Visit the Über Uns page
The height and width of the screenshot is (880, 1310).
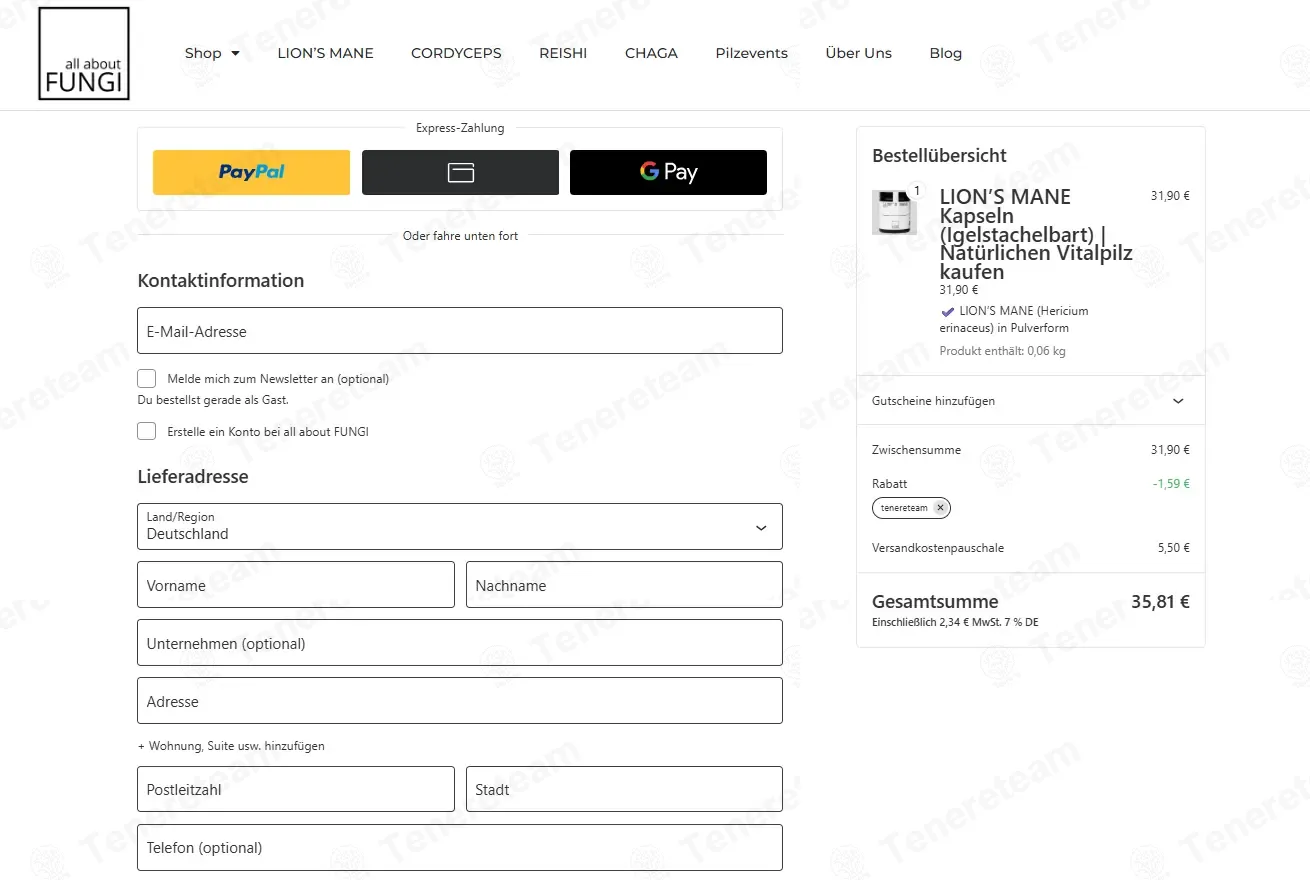(x=858, y=53)
